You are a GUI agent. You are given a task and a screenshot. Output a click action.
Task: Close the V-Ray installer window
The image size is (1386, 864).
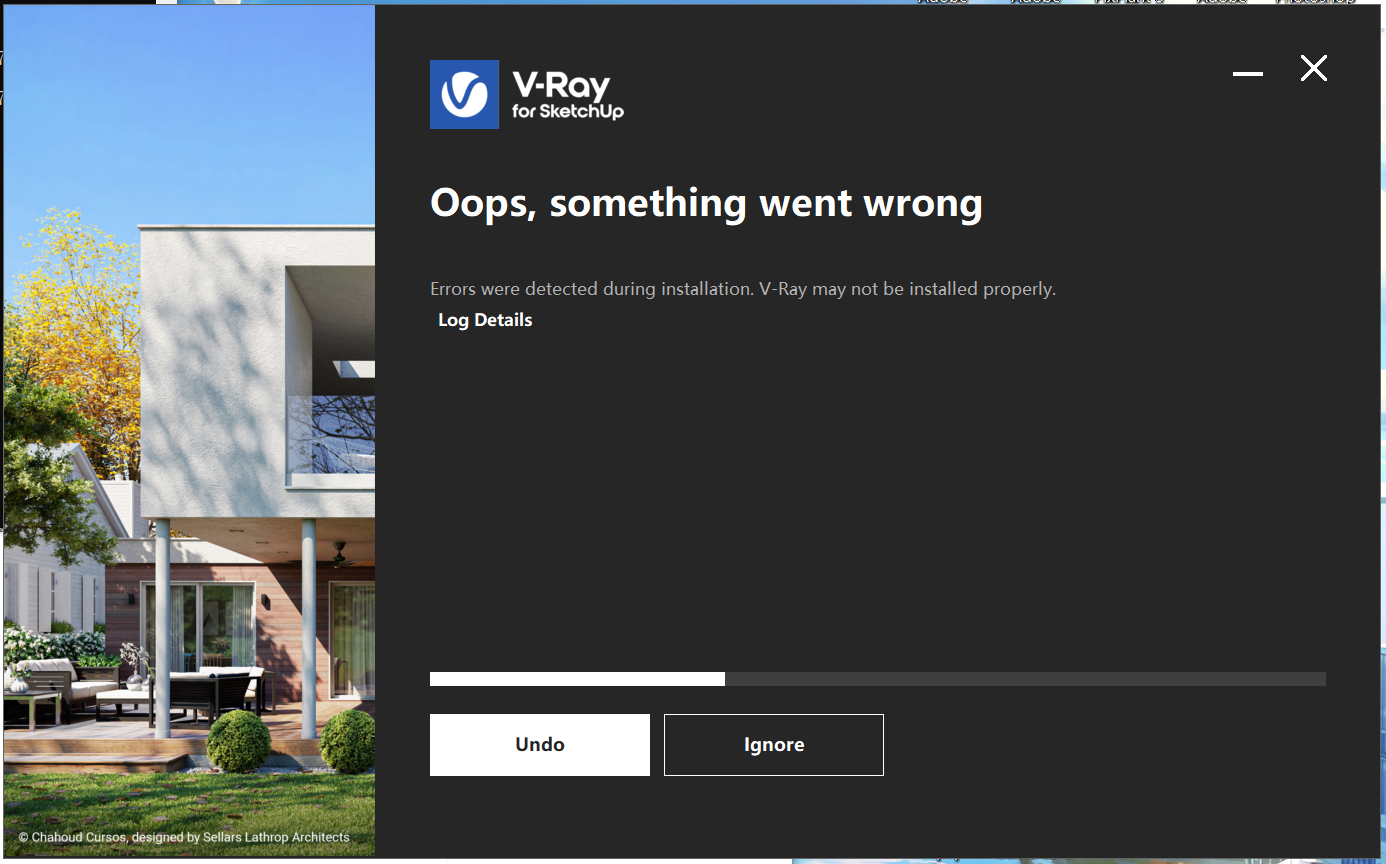pos(1313,68)
